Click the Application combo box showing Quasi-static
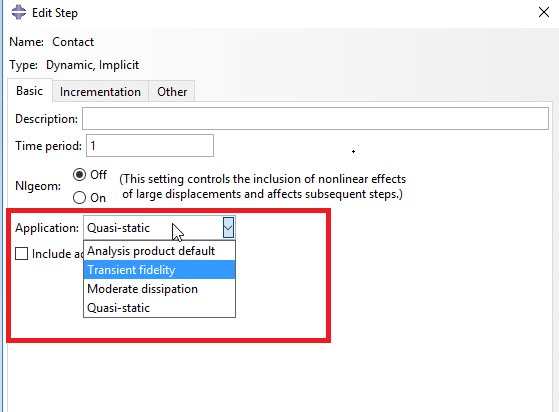Viewport: 559px width, 412px height. pos(159,227)
